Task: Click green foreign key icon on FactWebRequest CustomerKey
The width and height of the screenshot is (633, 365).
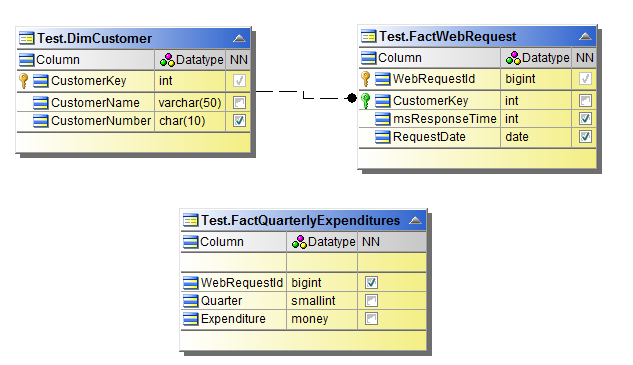Action: [366, 101]
